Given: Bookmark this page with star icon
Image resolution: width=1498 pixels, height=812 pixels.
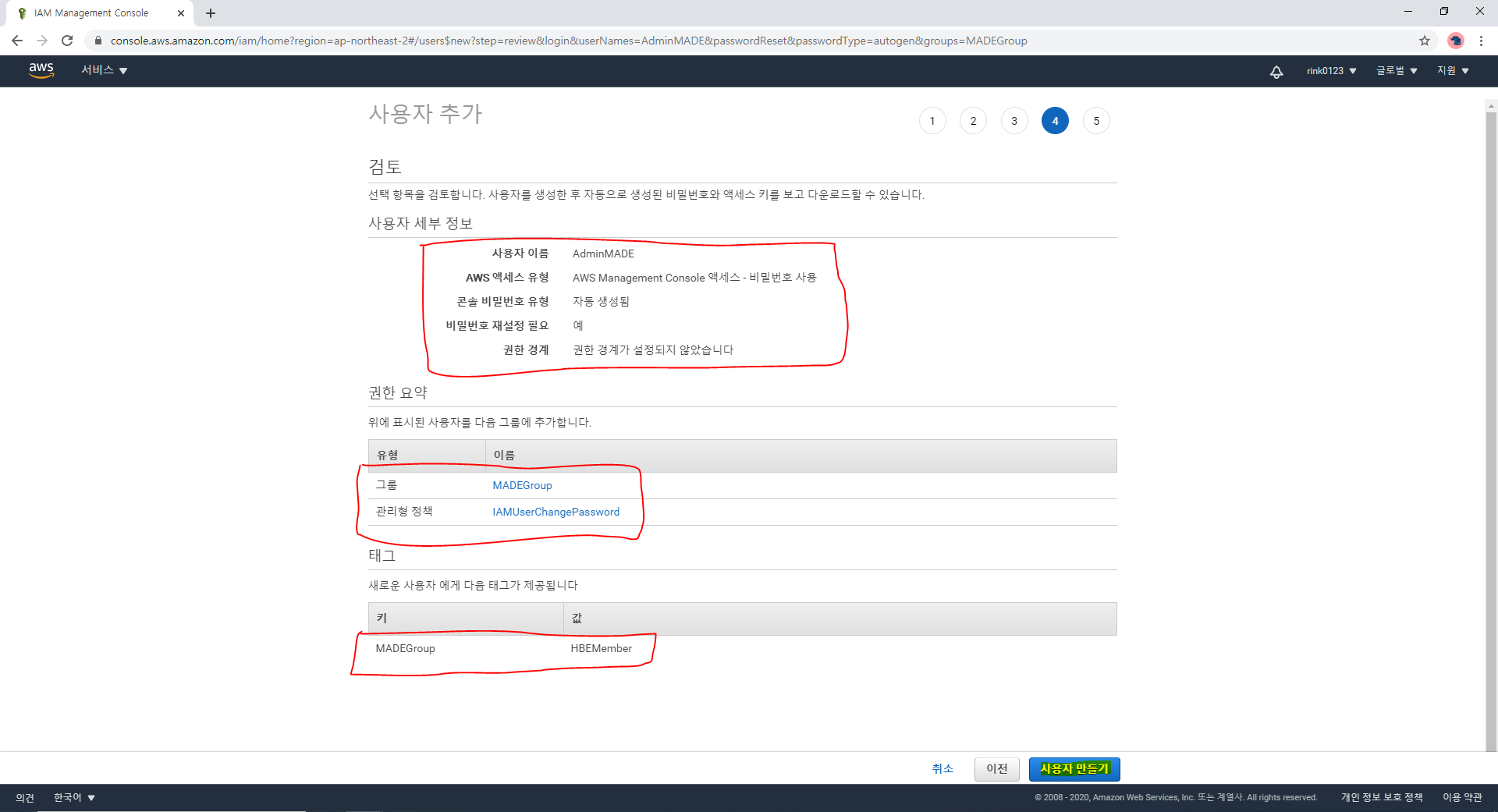Looking at the screenshot, I should pos(1425,41).
